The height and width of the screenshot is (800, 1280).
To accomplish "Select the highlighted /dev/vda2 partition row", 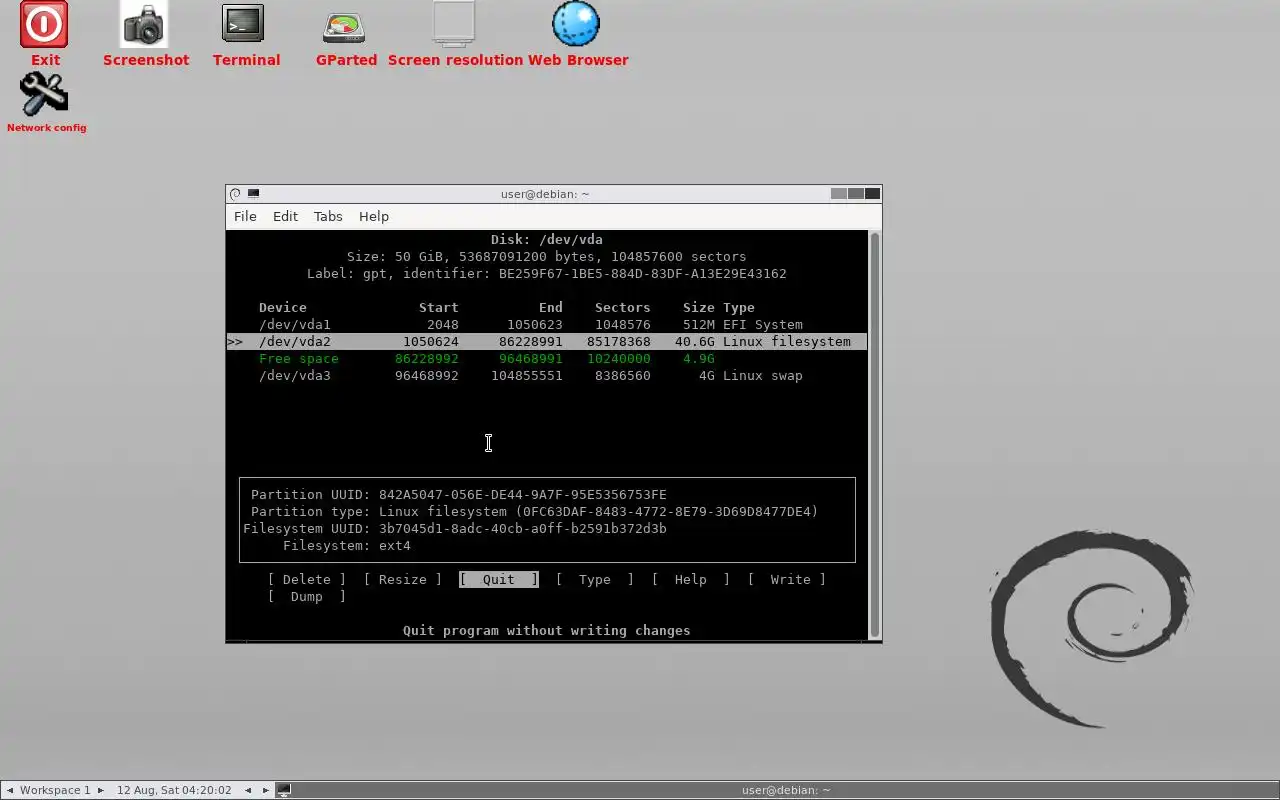I will [x=547, y=342].
